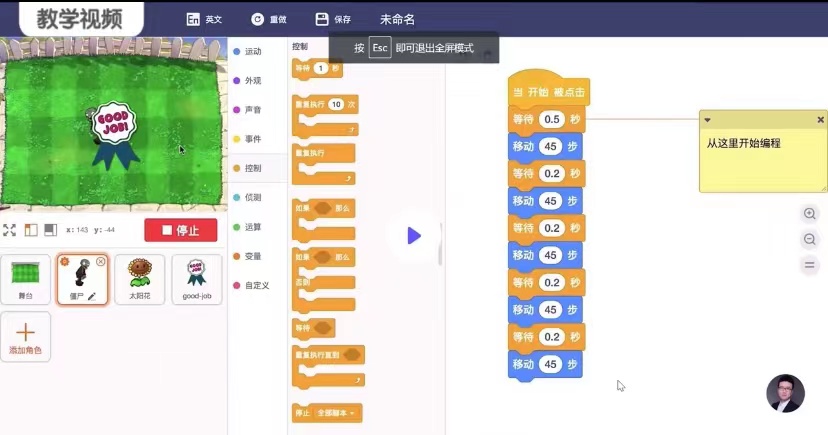Switch to large stage layout icon
This screenshot has height=435, width=828.
click(51, 230)
